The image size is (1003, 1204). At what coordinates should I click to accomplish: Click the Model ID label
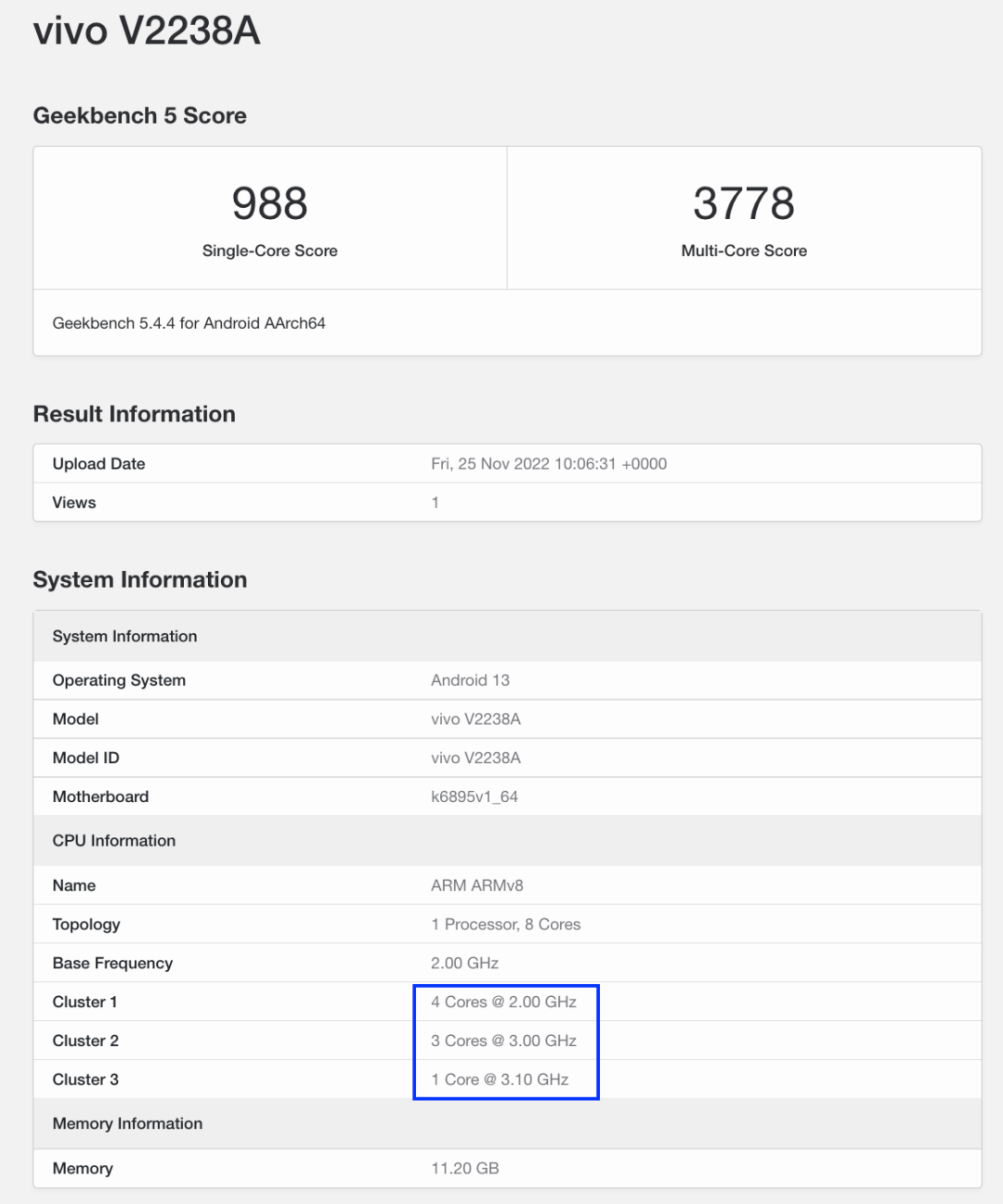(86, 757)
